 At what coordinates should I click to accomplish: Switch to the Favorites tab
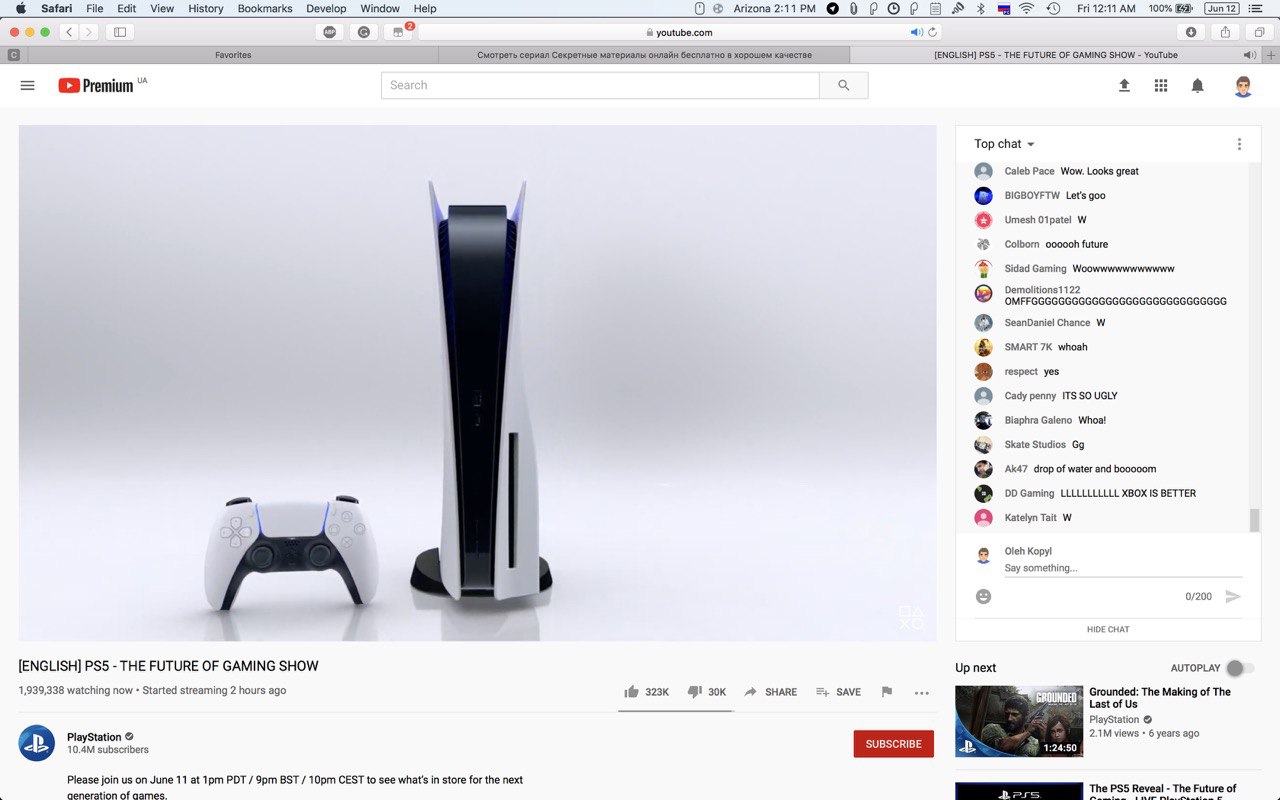click(x=233, y=55)
